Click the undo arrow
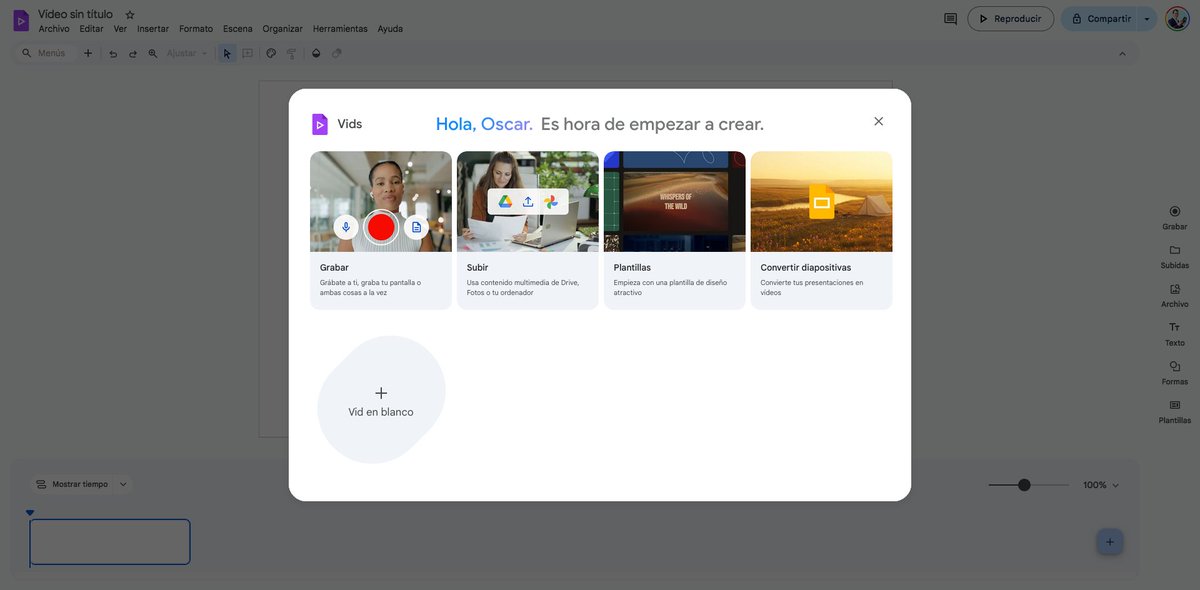1200x590 pixels. pos(113,53)
